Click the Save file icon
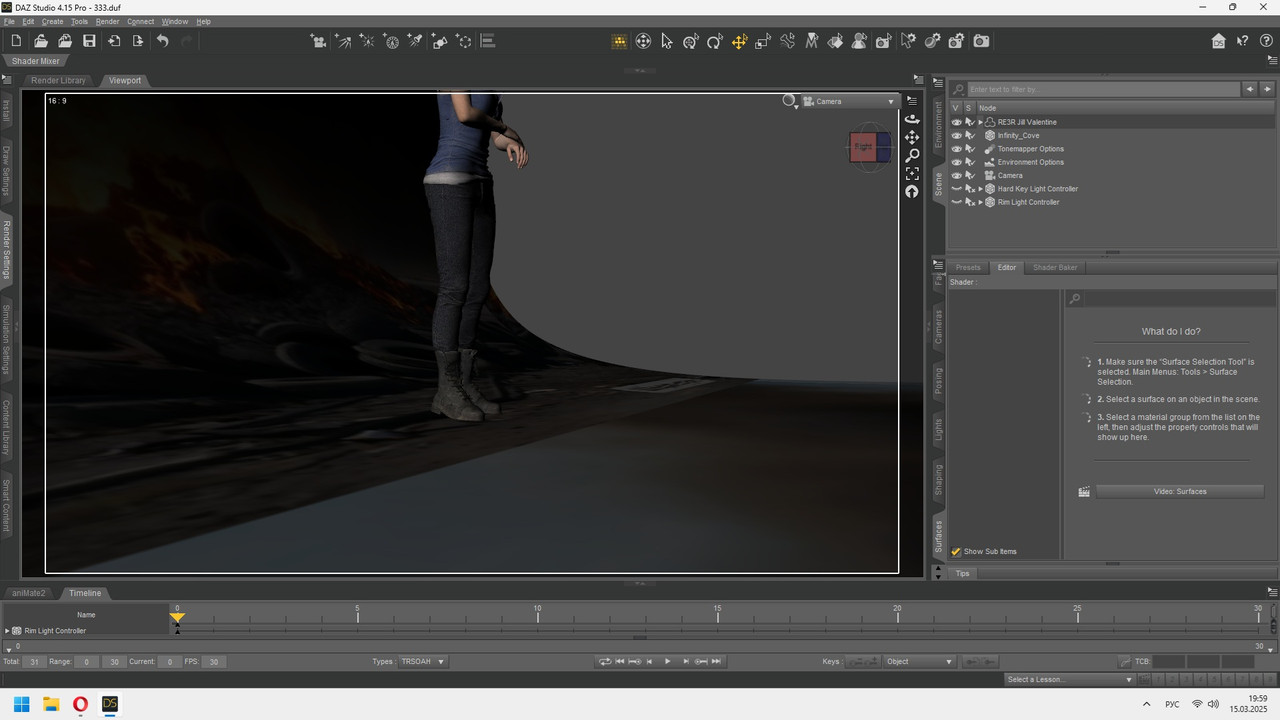 (x=89, y=41)
